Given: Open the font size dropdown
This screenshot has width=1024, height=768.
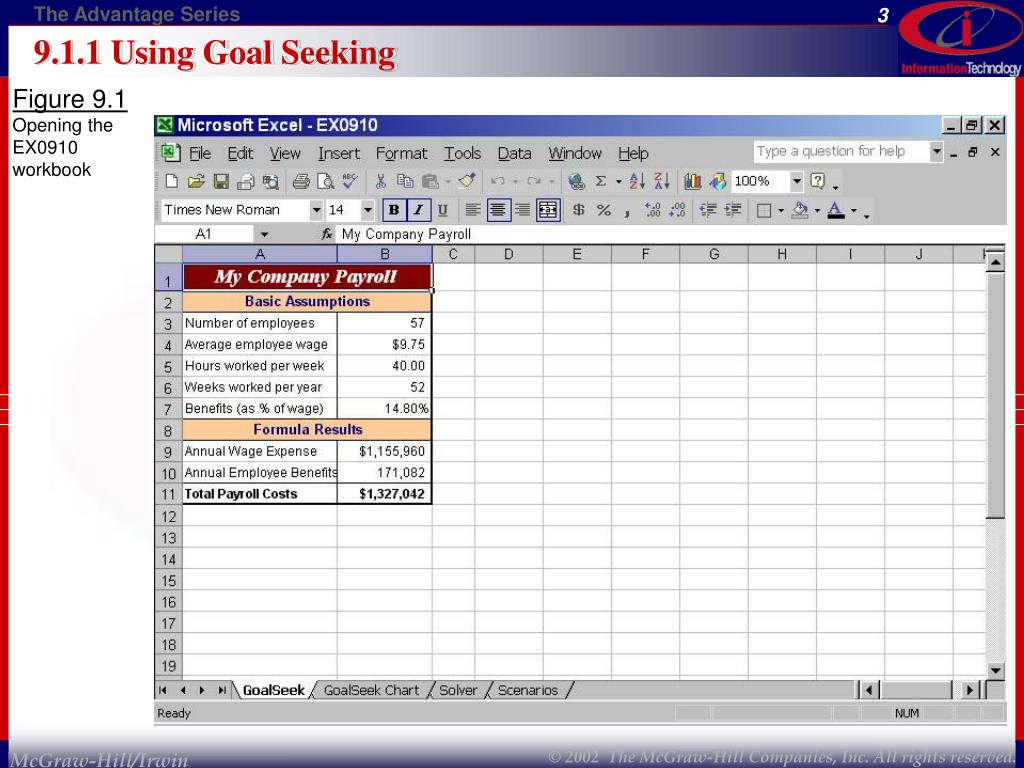Looking at the screenshot, I should point(367,210).
